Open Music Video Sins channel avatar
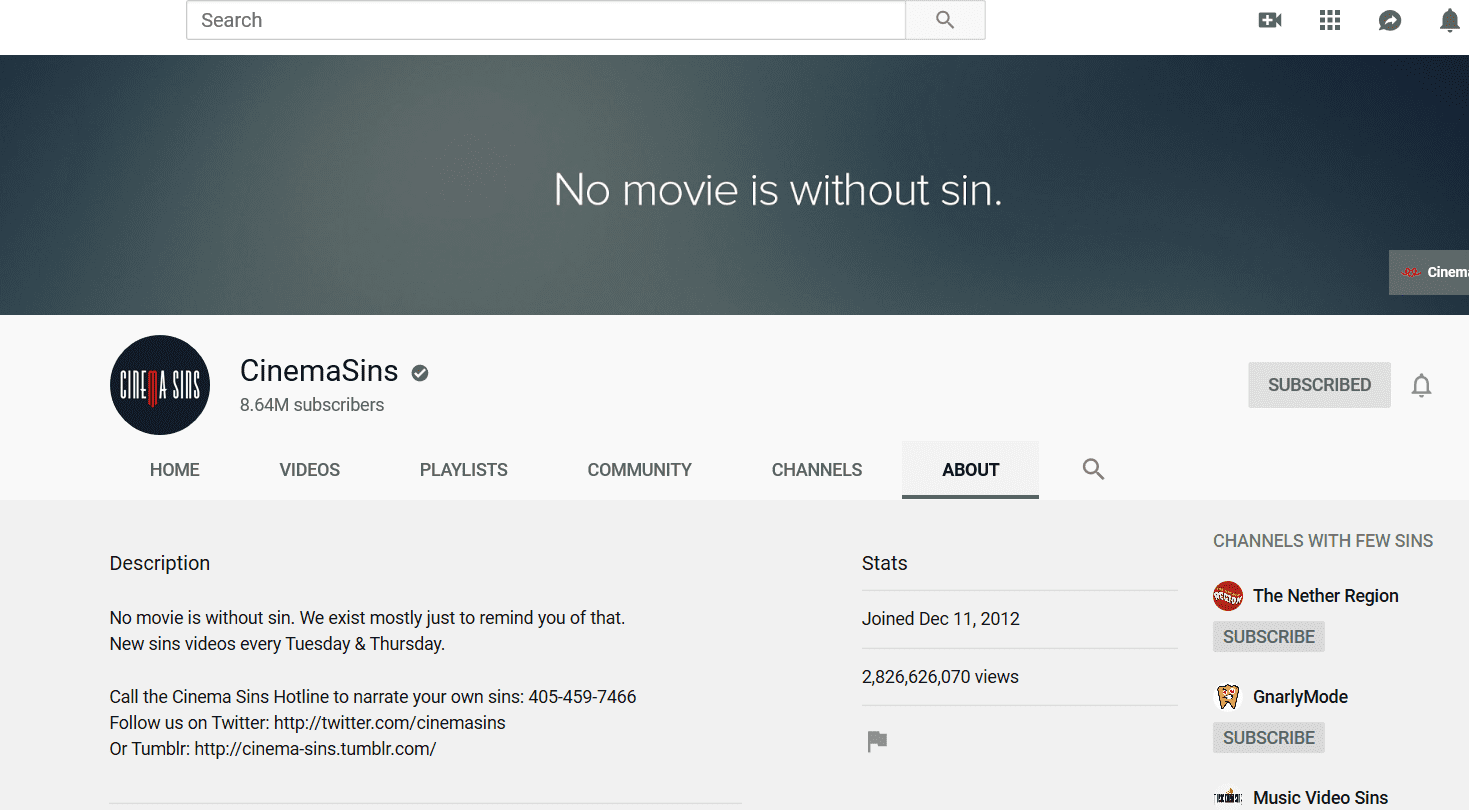 [x=1228, y=797]
